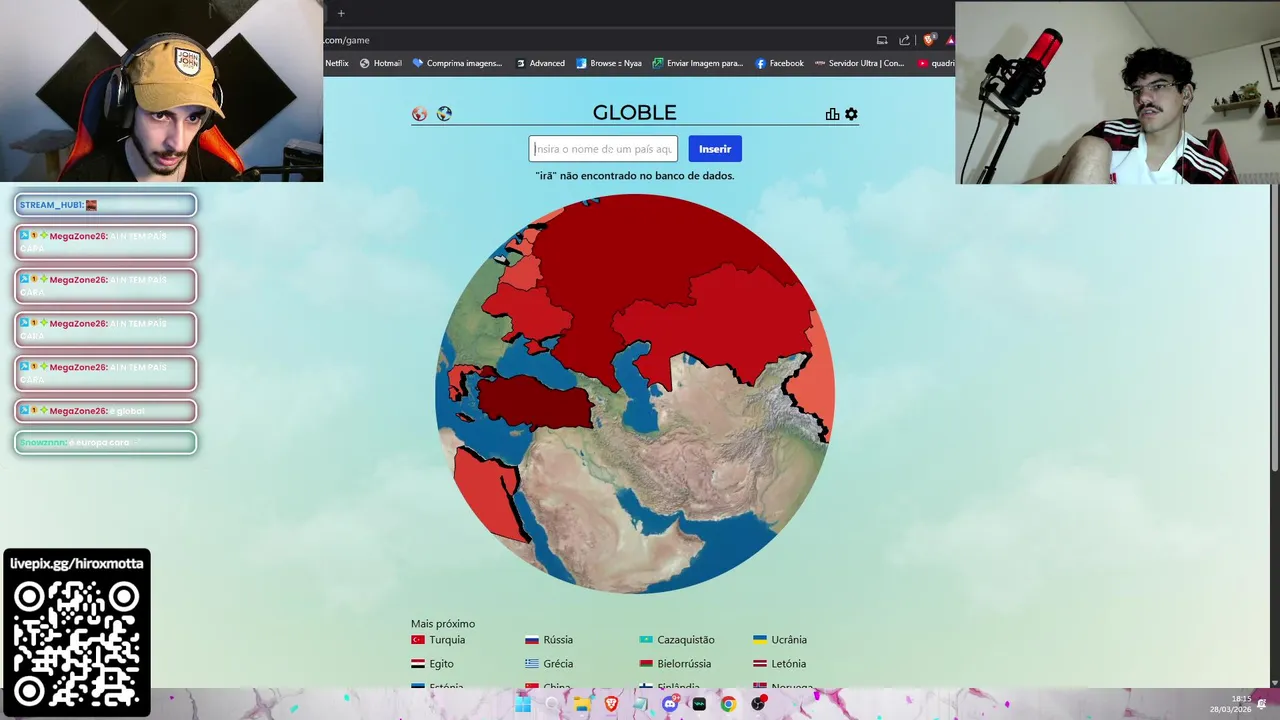Click Bielorrússia in the guessed countries list
The width and height of the screenshot is (1280, 720).
tap(684, 664)
